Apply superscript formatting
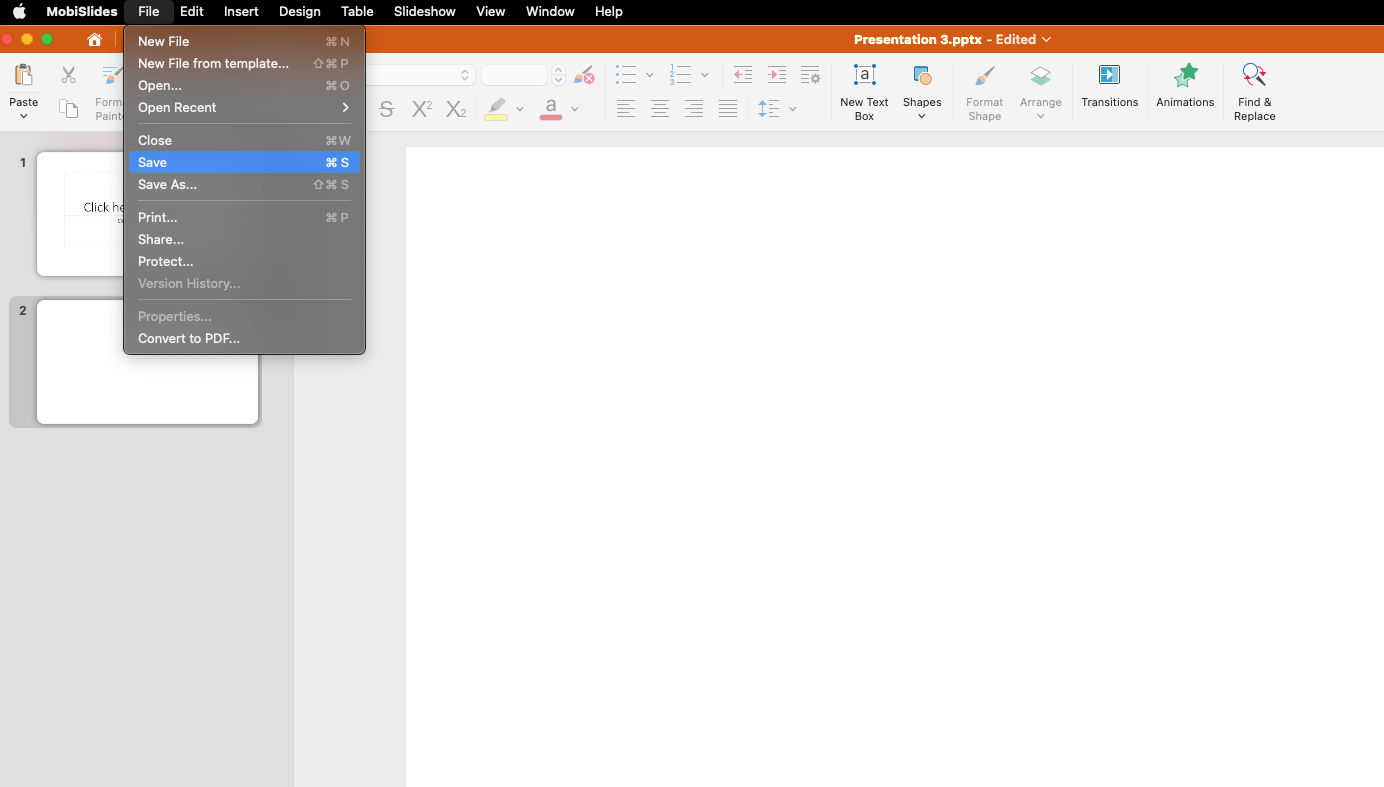Image resolution: width=1384 pixels, height=787 pixels. (422, 109)
